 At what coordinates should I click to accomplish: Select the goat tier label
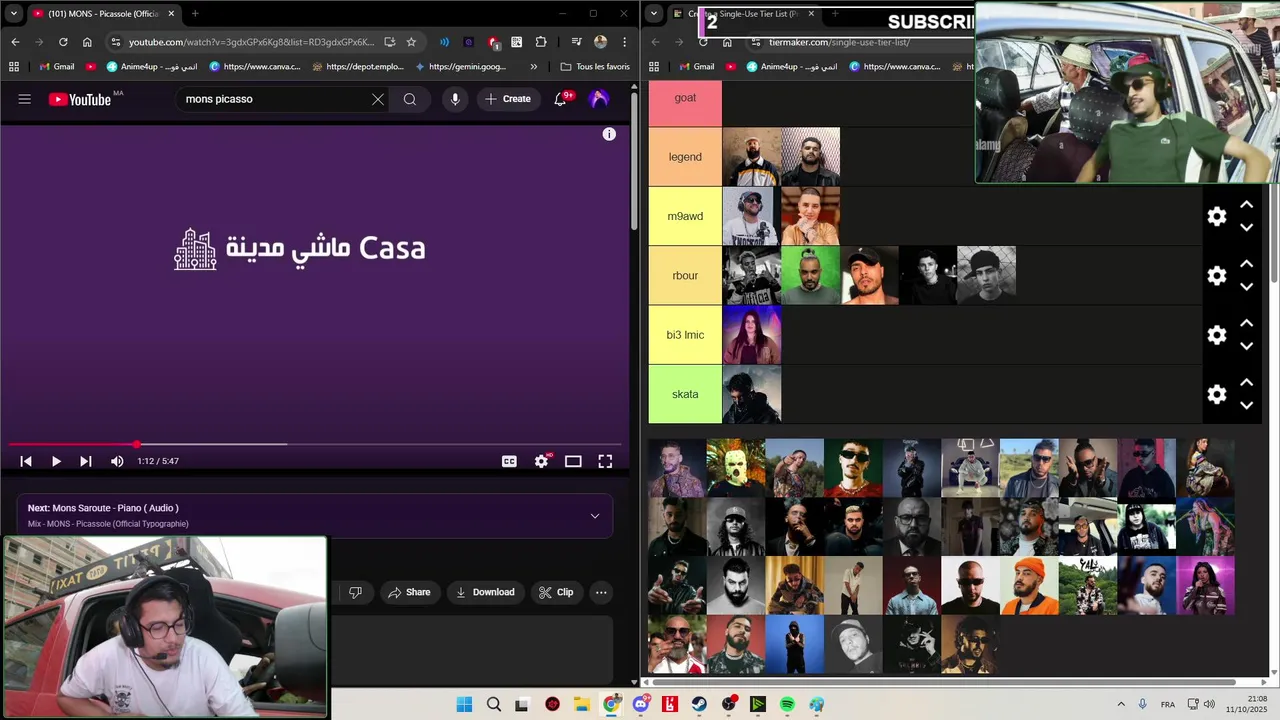point(685,98)
